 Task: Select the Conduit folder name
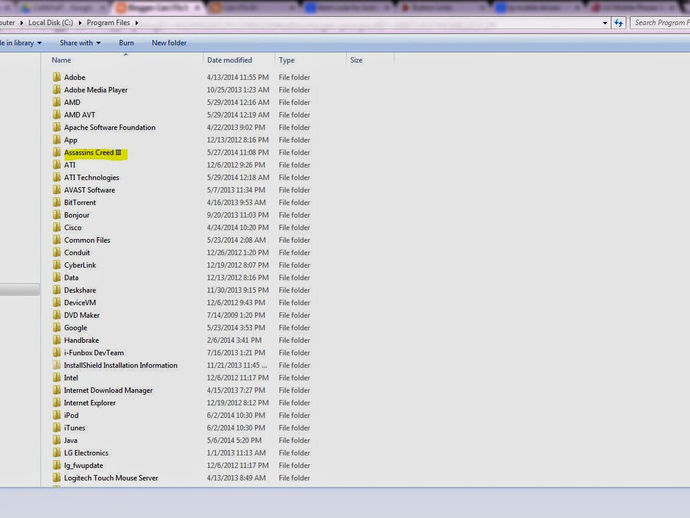[x=77, y=253]
